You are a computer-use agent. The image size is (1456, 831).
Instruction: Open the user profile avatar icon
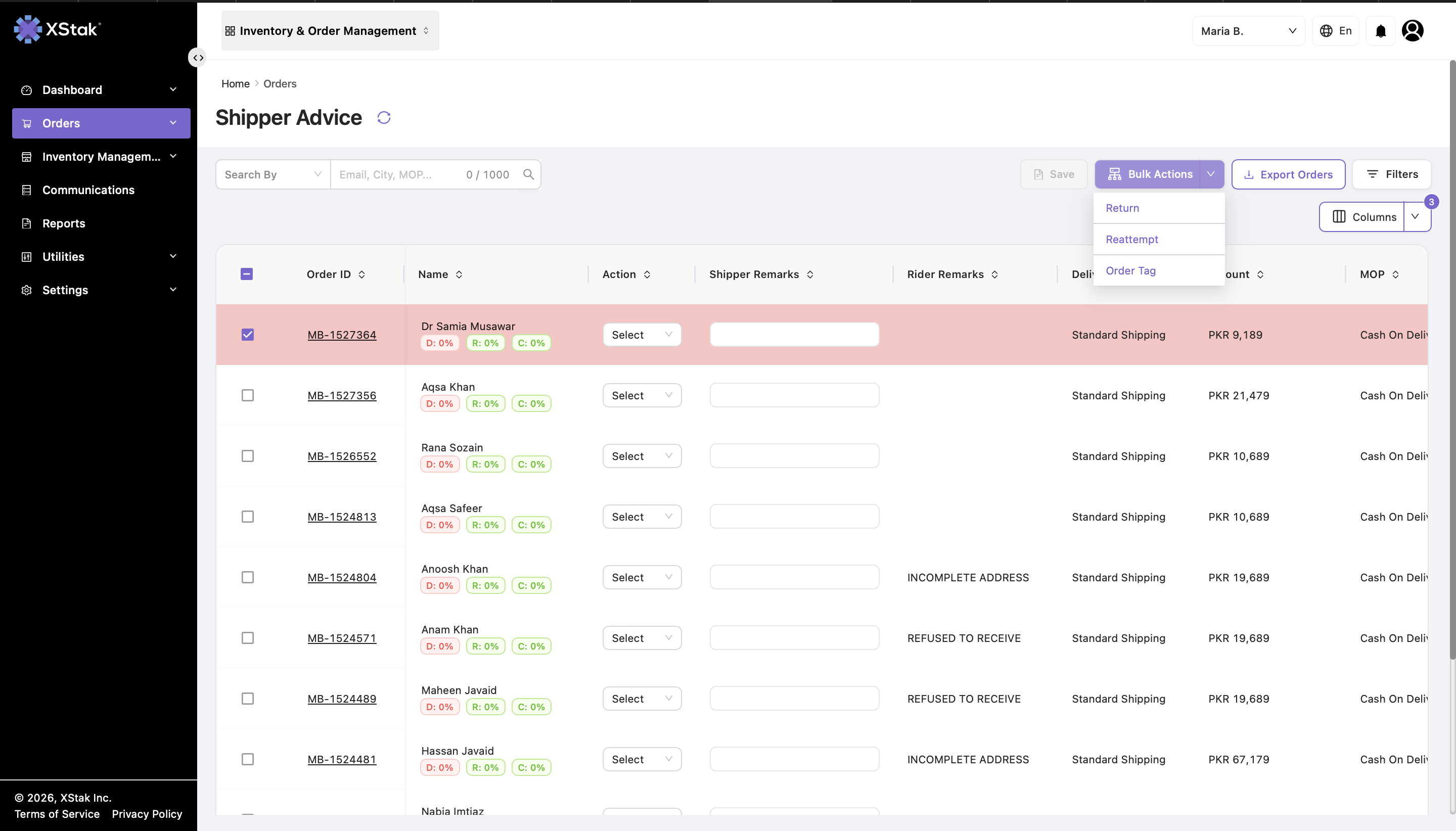pos(1412,31)
